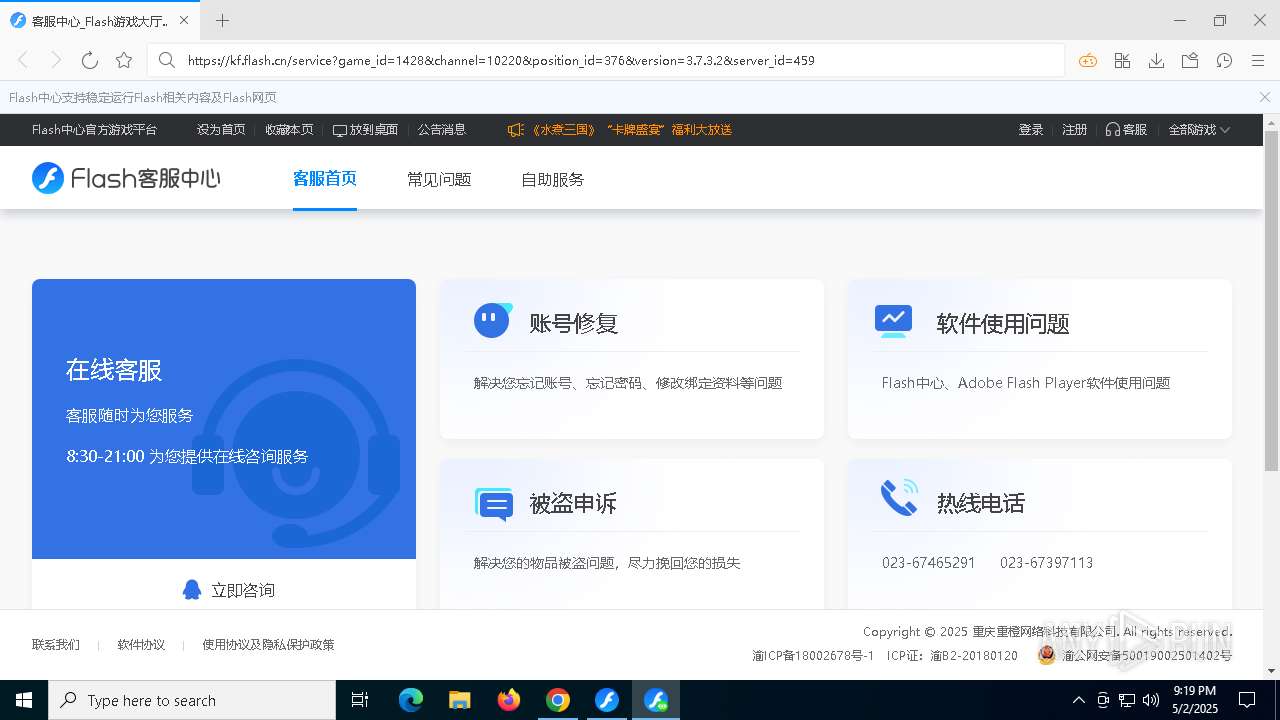Open a new tab with plus button
This screenshot has width=1280, height=720.
222,20
